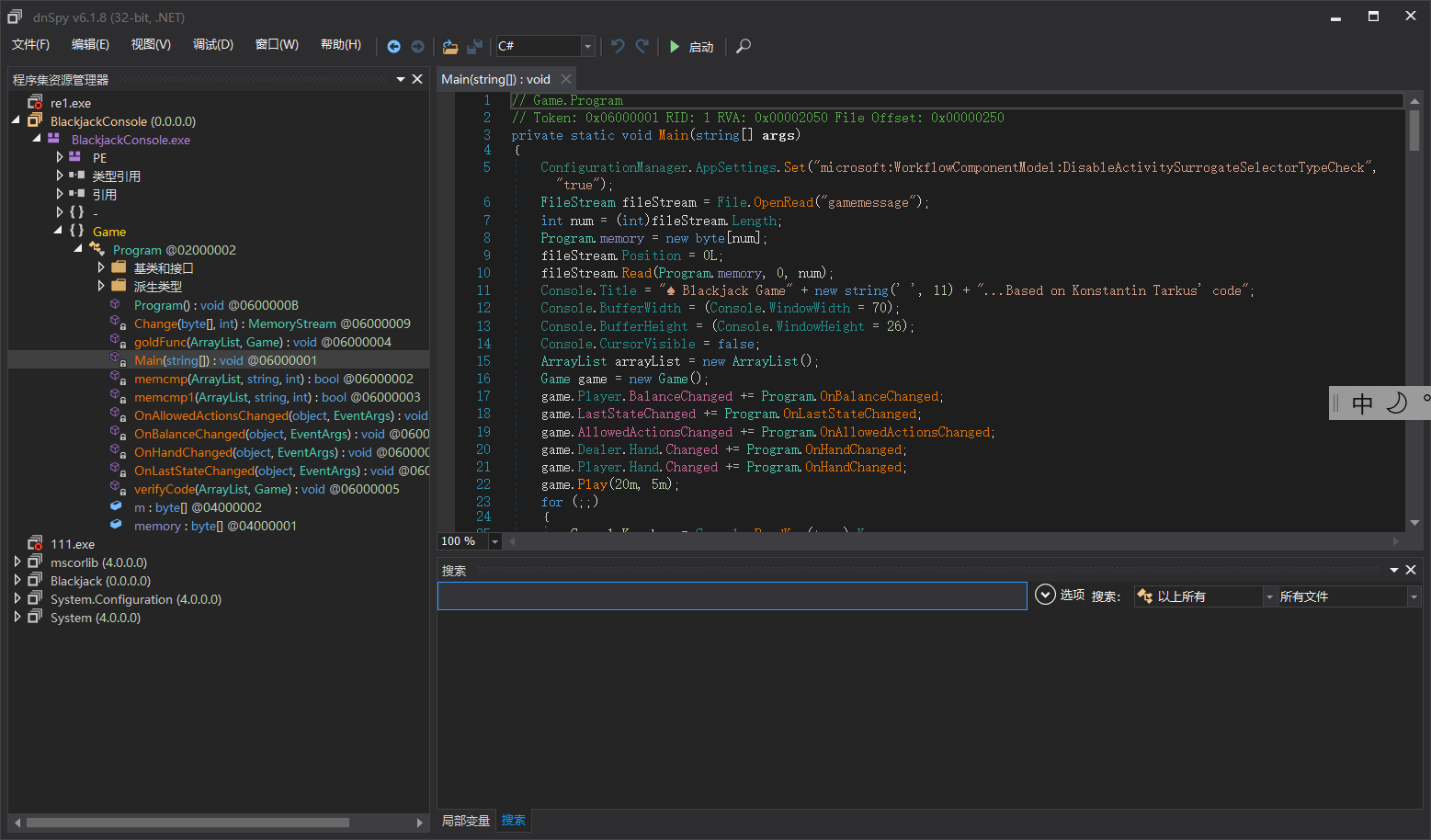Click the save all toolbar icon
The height and width of the screenshot is (840, 1431).
(474, 46)
